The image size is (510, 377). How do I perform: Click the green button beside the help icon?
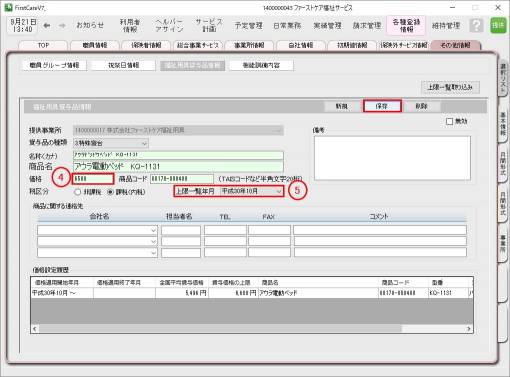click(x=498, y=25)
